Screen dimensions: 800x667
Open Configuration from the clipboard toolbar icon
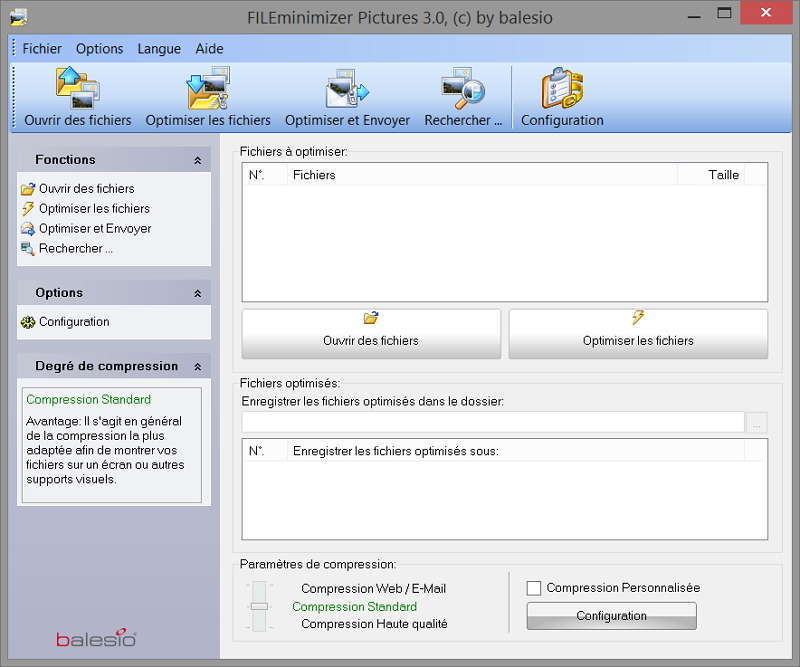coord(562,88)
